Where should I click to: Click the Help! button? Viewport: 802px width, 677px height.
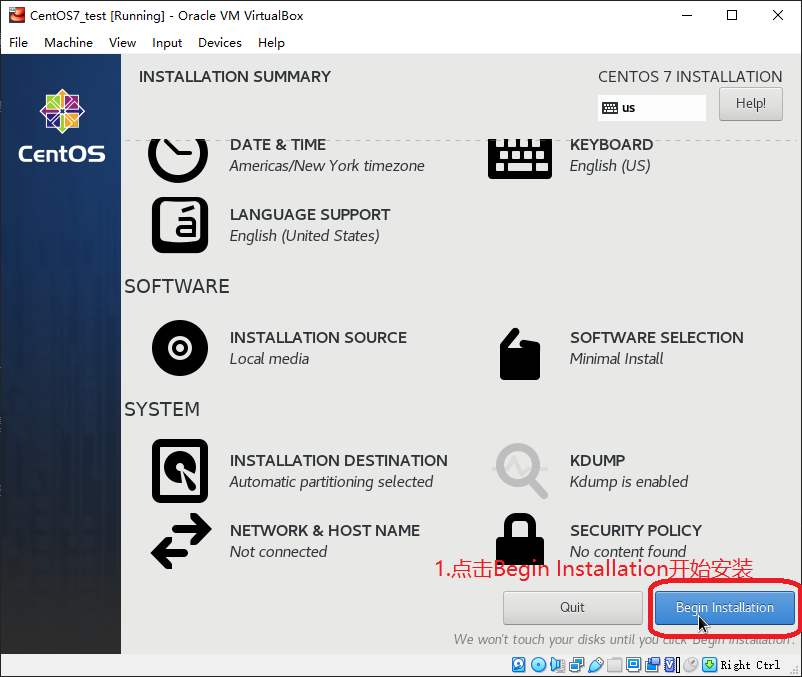click(x=750, y=104)
